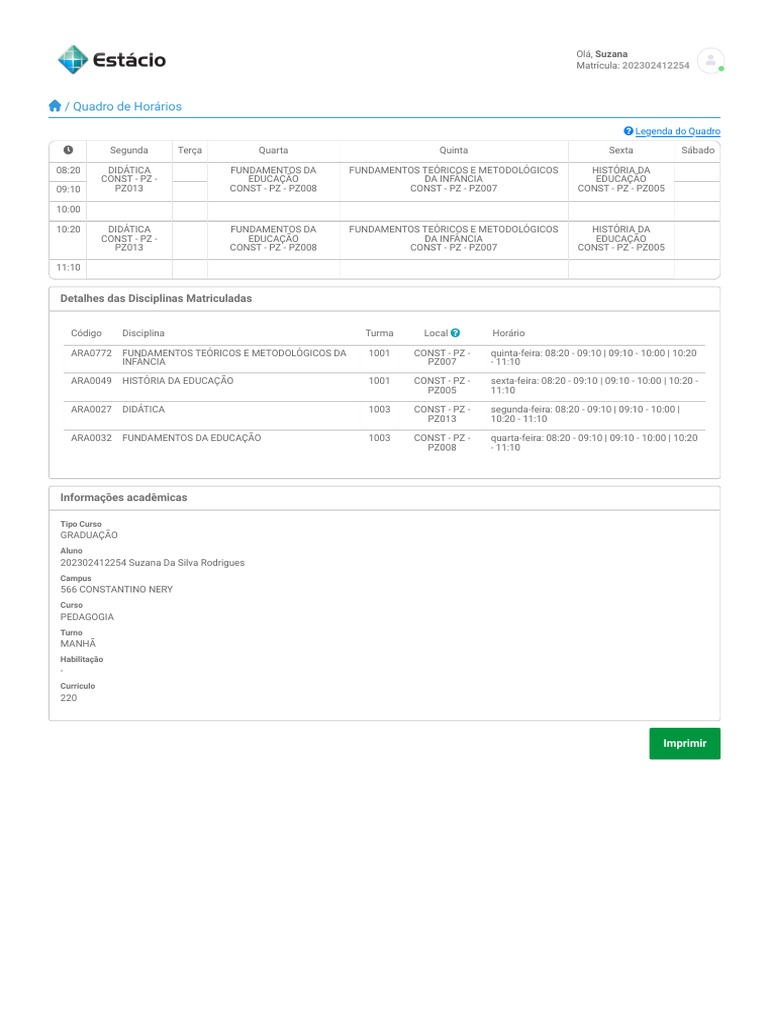Click the GRADUAÇÃO course type value

[x=89, y=535]
